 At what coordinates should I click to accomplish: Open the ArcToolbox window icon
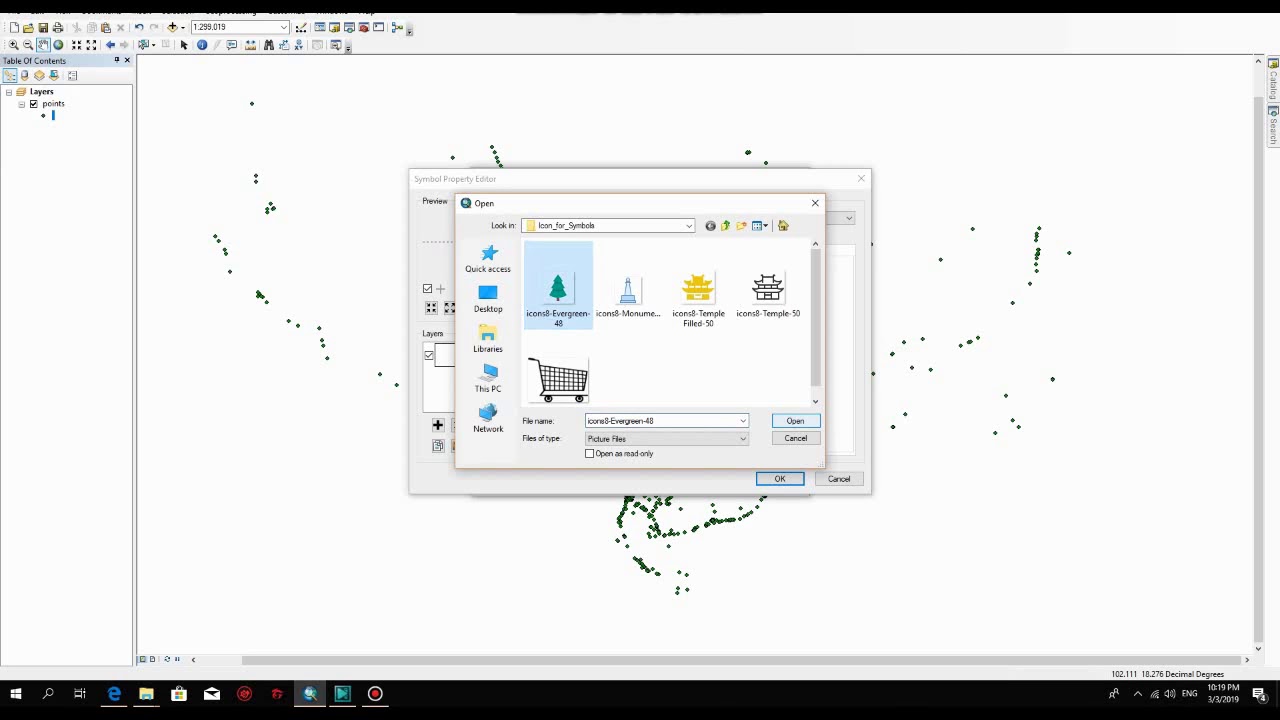point(364,27)
